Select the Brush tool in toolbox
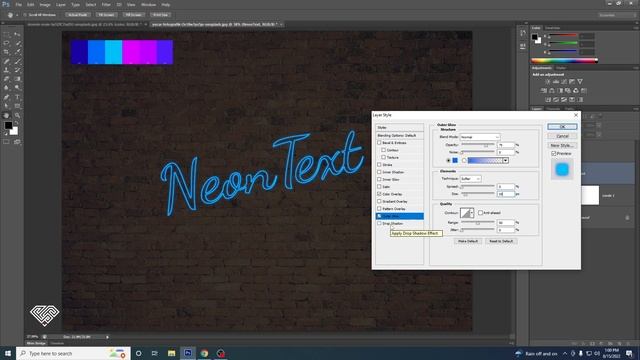The height and width of the screenshot is (360, 640). tap(17, 61)
